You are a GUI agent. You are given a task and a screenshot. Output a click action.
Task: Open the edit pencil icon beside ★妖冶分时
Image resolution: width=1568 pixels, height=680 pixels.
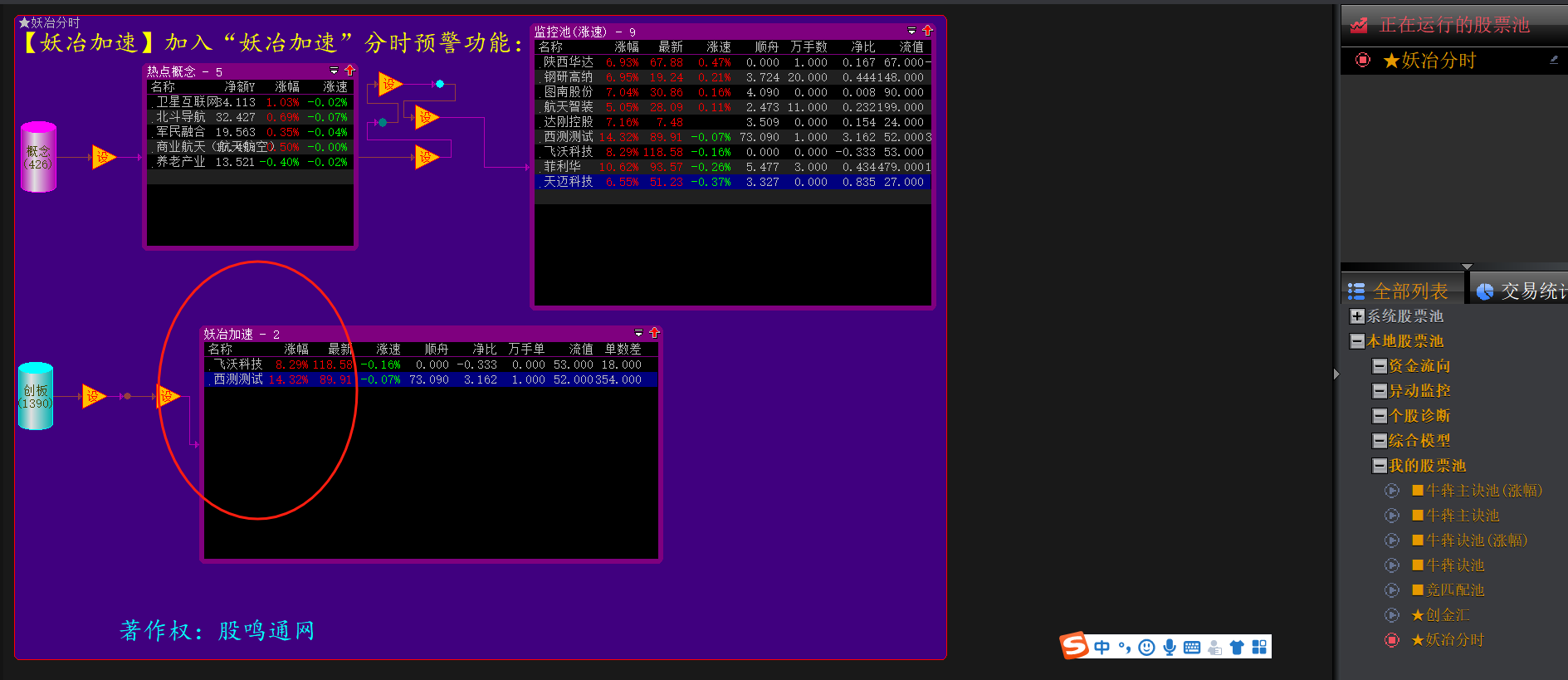click(x=1553, y=60)
